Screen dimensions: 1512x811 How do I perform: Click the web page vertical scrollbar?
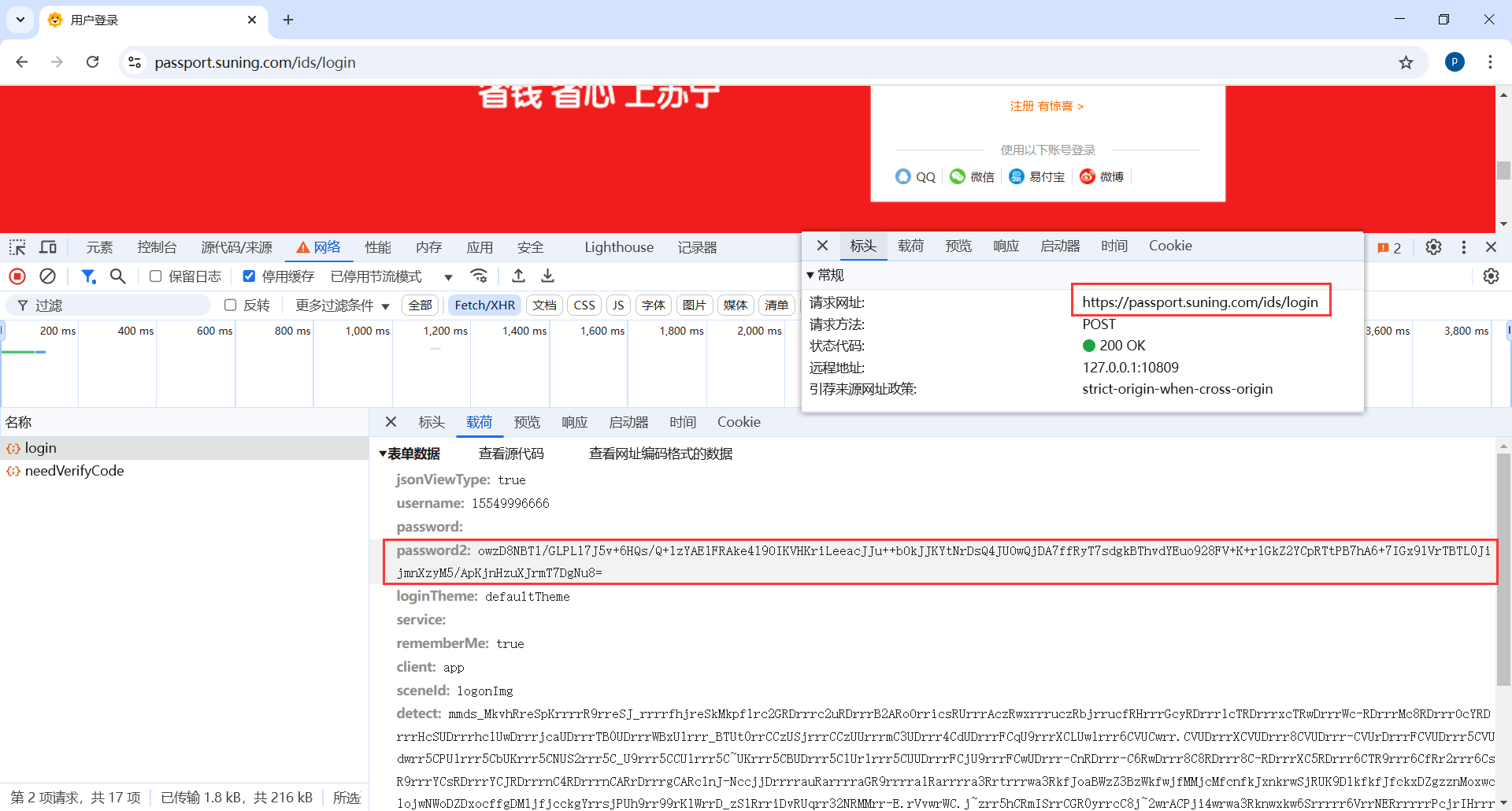(x=1503, y=170)
